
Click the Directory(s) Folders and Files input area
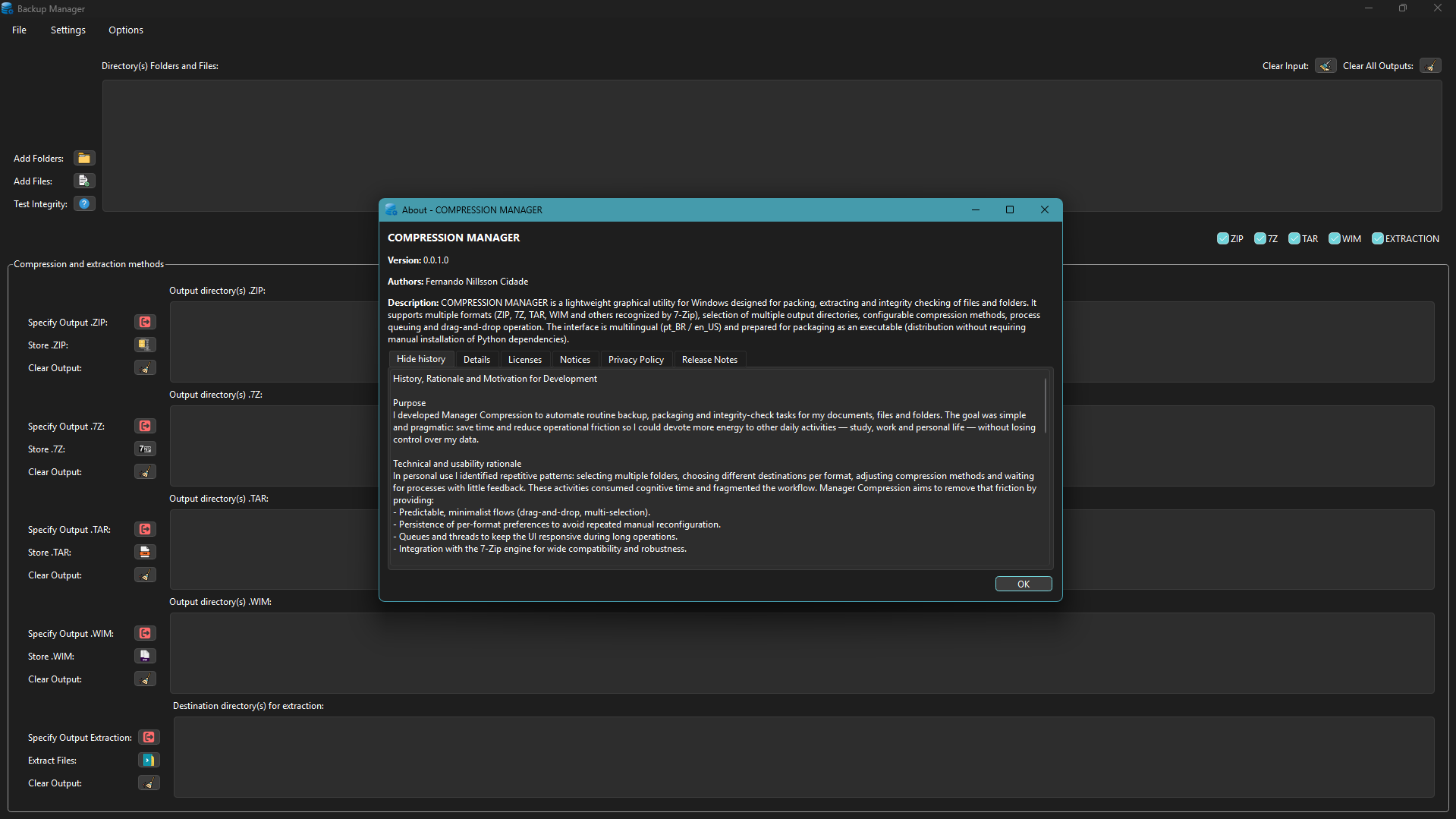pos(772,146)
